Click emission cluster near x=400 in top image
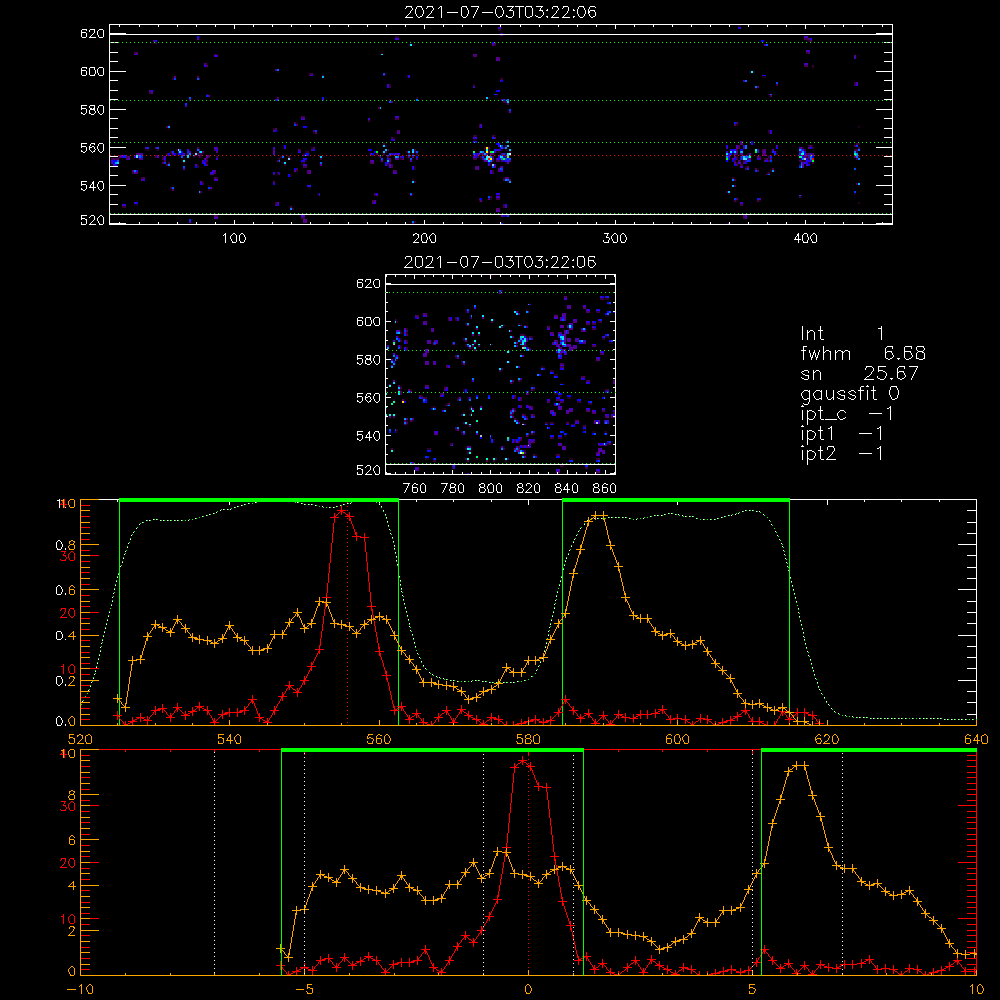The height and width of the screenshot is (1000, 1000). (x=807, y=156)
